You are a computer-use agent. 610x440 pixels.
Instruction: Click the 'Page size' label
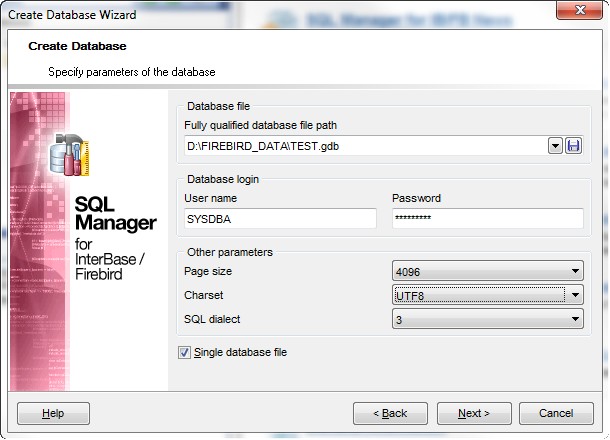(208, 271)
